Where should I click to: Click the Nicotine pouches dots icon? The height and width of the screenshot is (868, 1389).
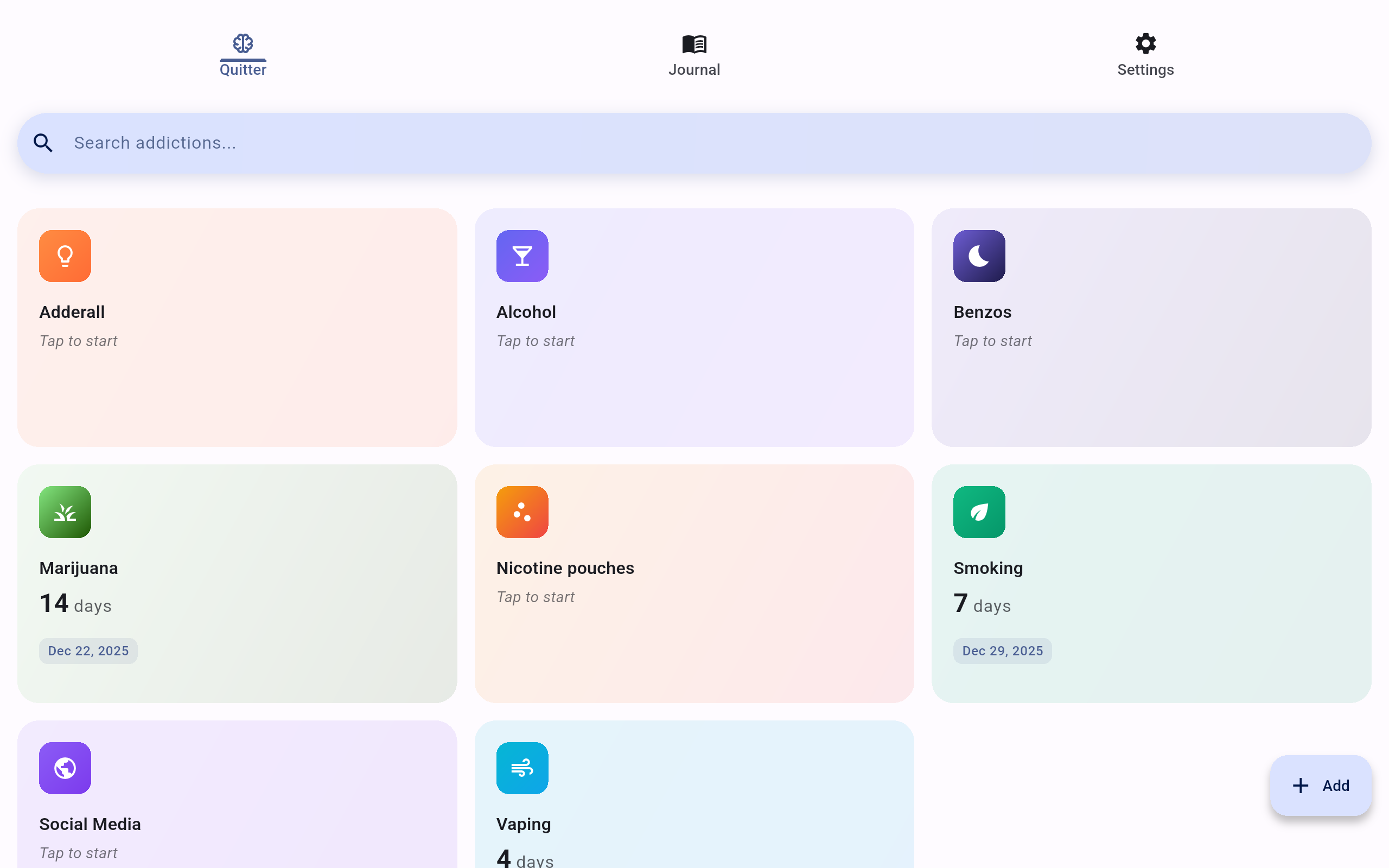pyautogui.click(x=522, y=512)
